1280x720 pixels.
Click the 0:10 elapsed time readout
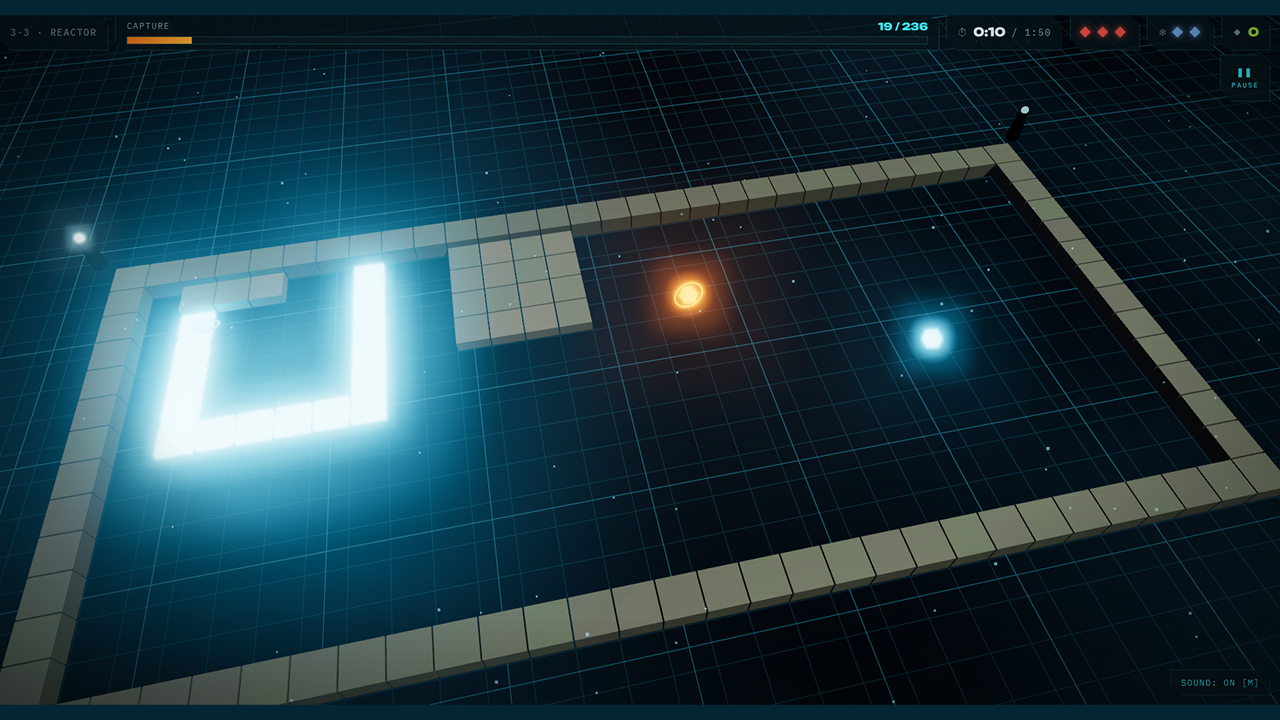[989, 32]
